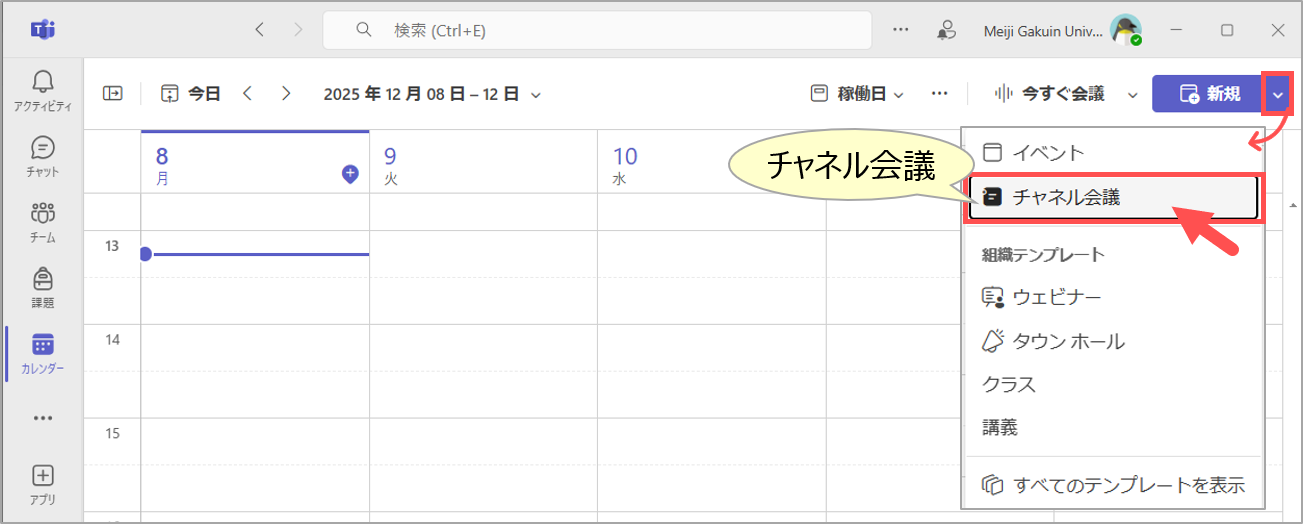The width and height of the screenshot is (1310, 524).
Task: Click the user profile avatar
Action: (1126, 30)
